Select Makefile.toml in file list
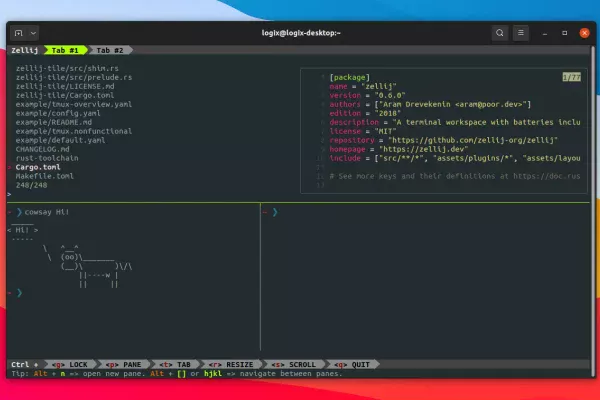Image resolution: width=600 pixels, height=400 pixels. point(45,176)
